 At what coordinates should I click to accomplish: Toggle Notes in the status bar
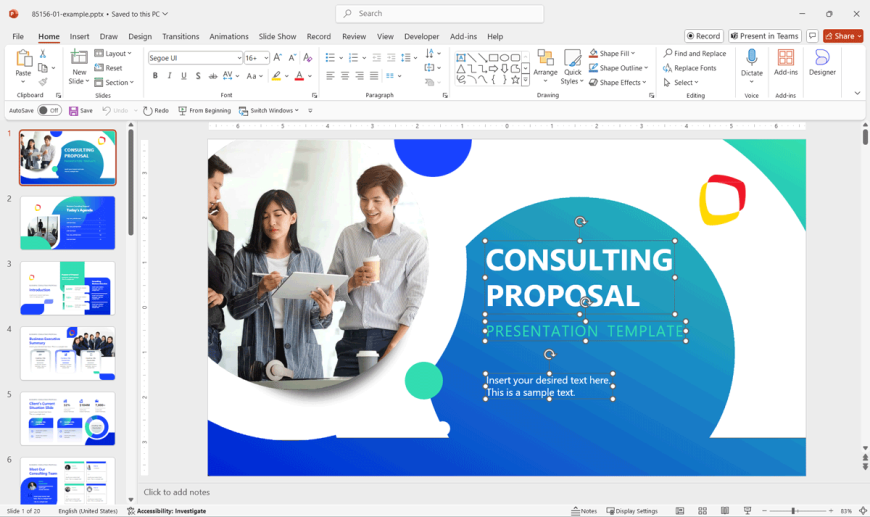(x=584, y=510)
